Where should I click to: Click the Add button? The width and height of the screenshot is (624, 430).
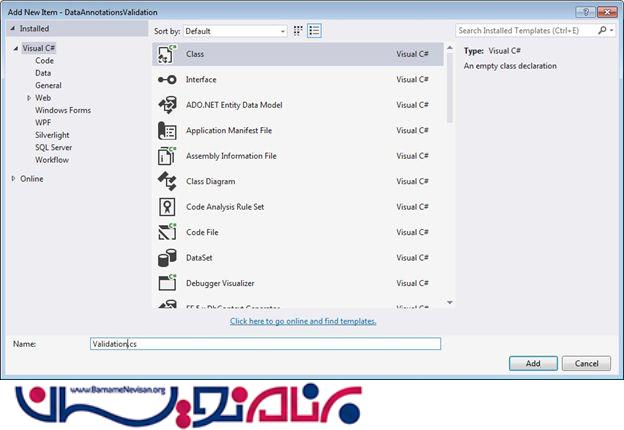[533, 363]
